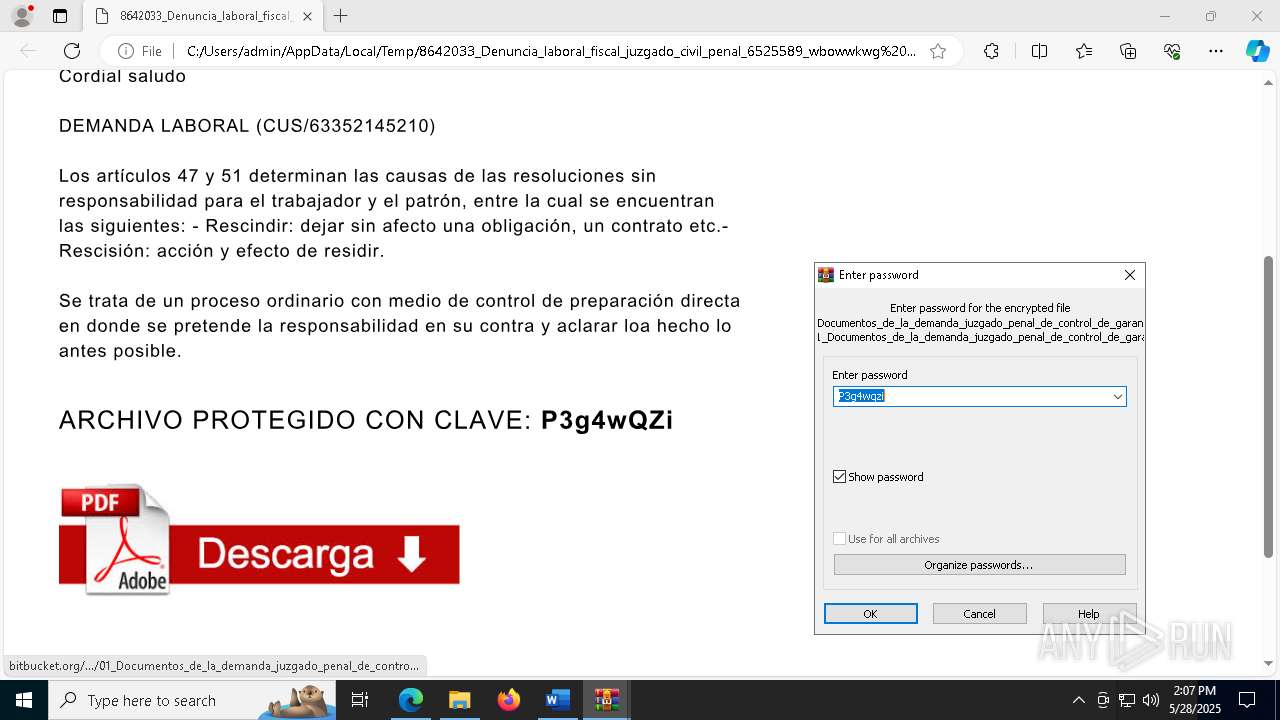Click the page vertical scrollbar thumb
The image size is (1280, 720).
click(x=1268, y=407)
